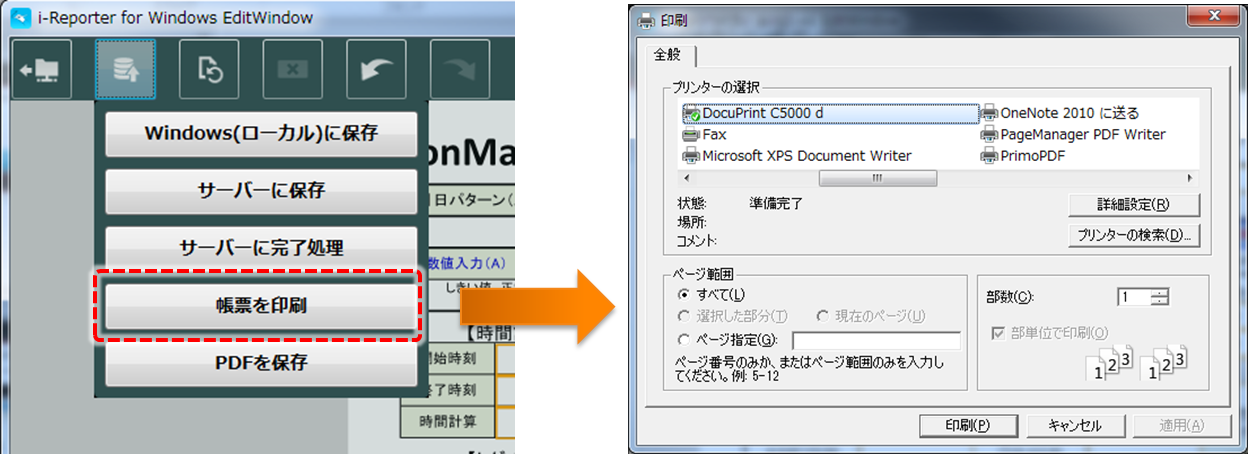The height and width of the screenshot is (454, 1248).
Task: Click the database save/upload toolbar icon
Action: tap(125, 69)
